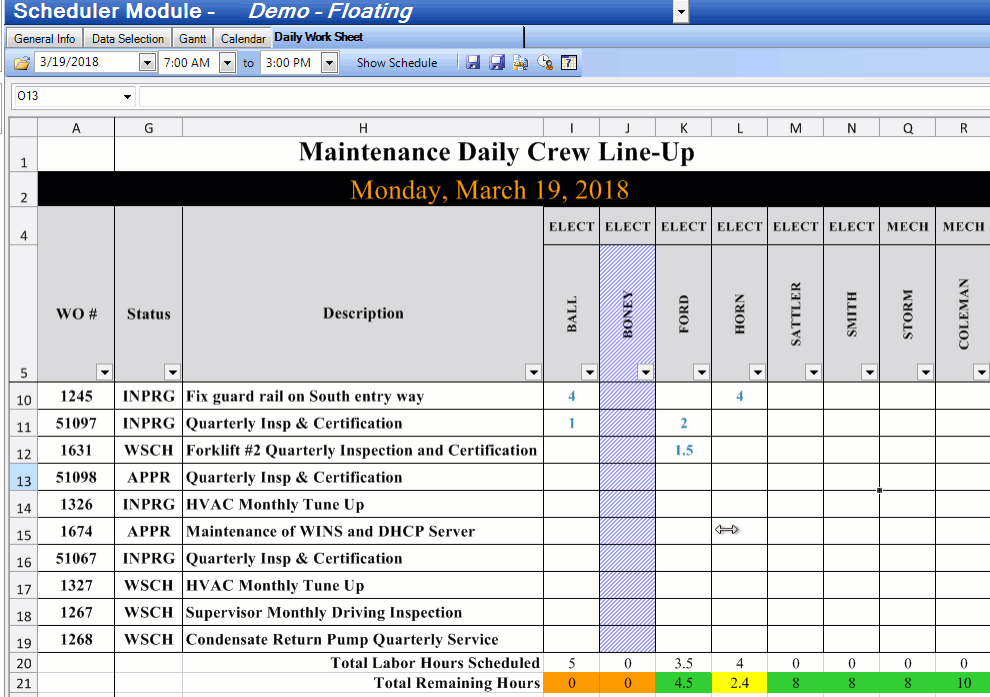
Task: Click the open folder icon
Action: 22,63
